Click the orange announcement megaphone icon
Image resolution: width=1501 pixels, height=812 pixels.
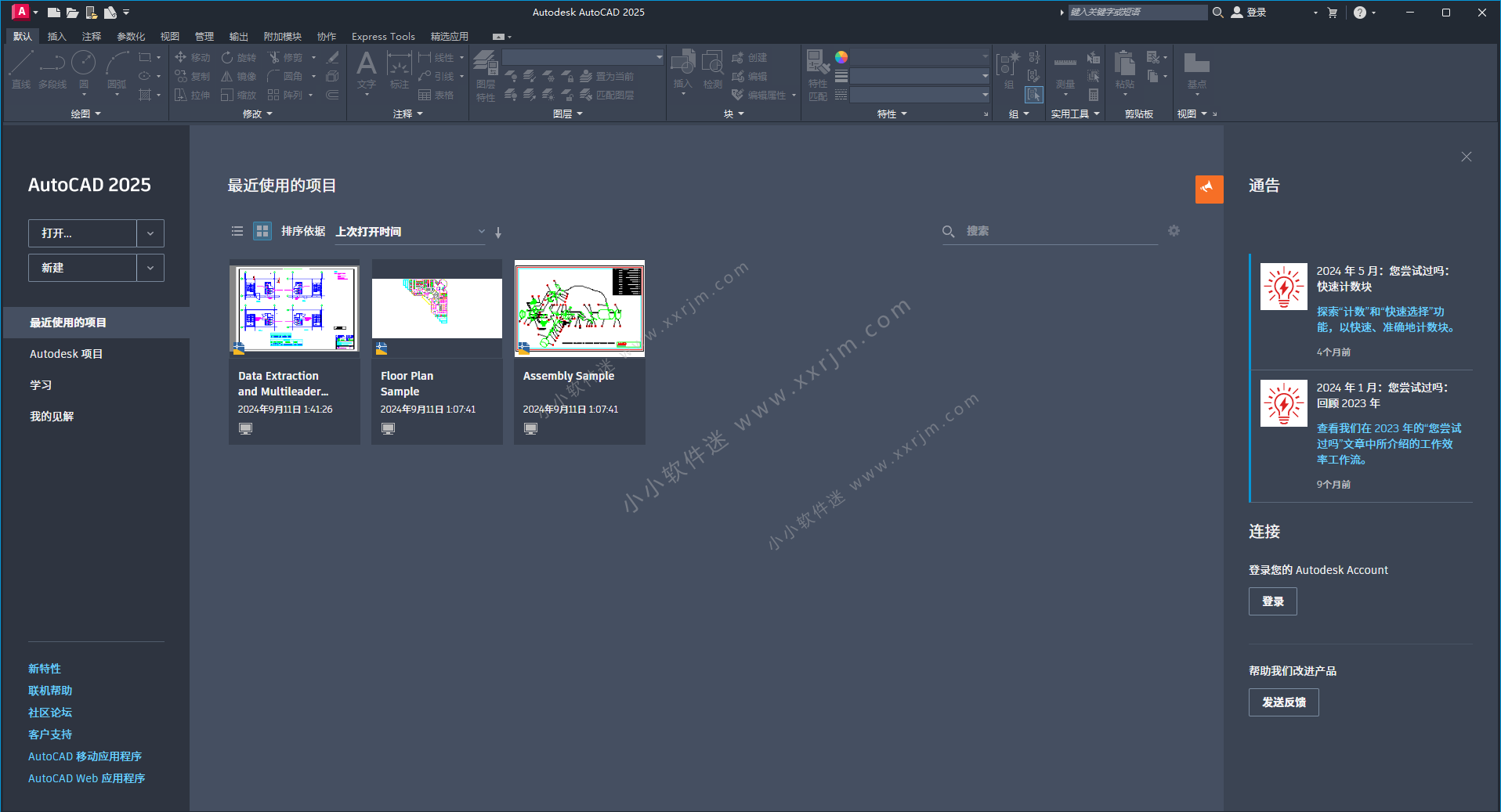1209,189
